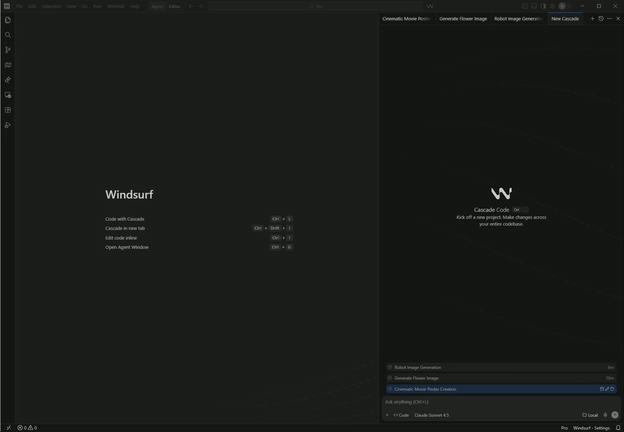The height and width of the screenshot is (432, 624).
Task: Open the Code mode selector dropdown
Action: coord(401,415)
